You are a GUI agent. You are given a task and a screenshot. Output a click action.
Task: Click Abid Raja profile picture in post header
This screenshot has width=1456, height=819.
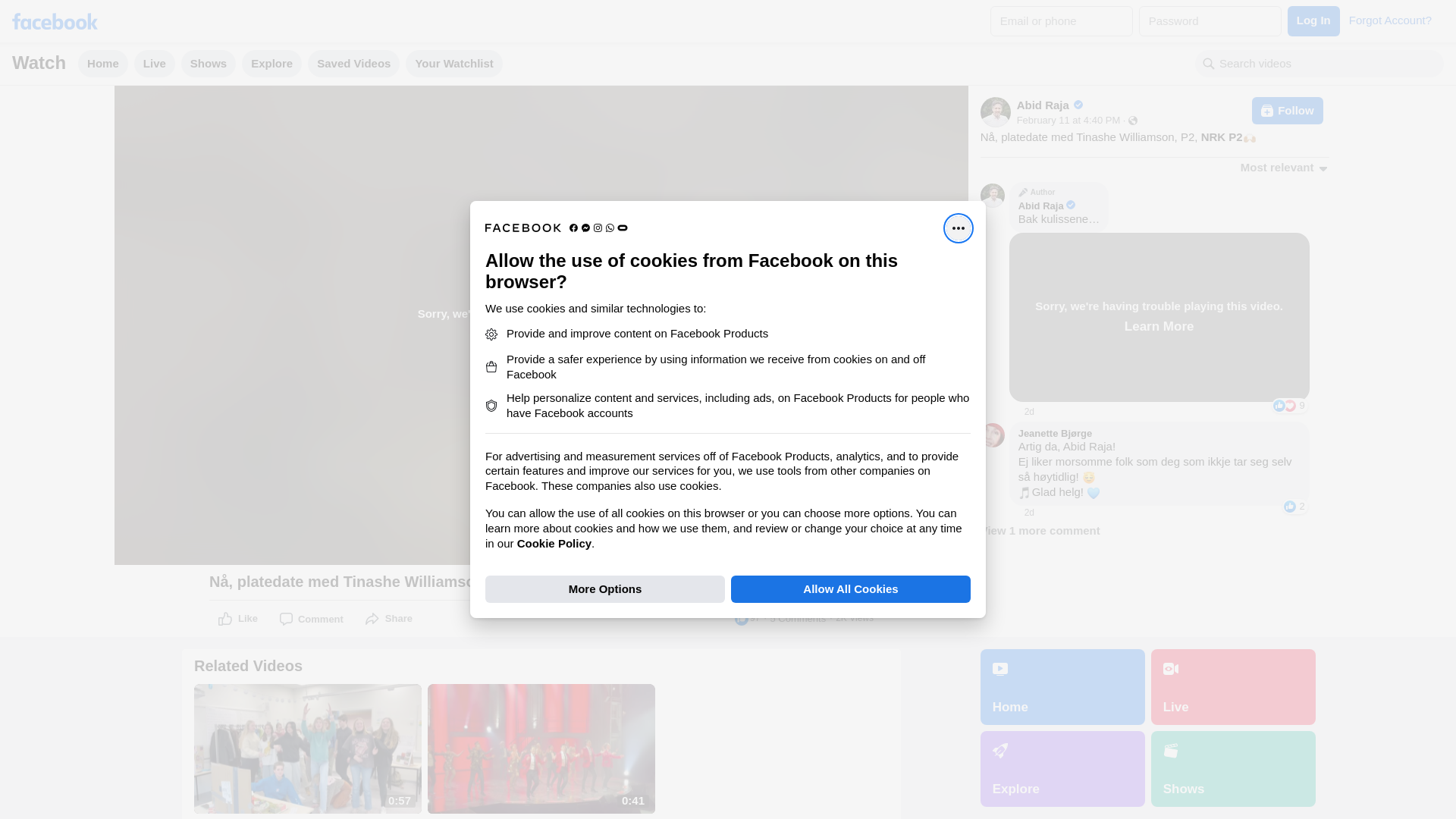(x=995, y=112)
